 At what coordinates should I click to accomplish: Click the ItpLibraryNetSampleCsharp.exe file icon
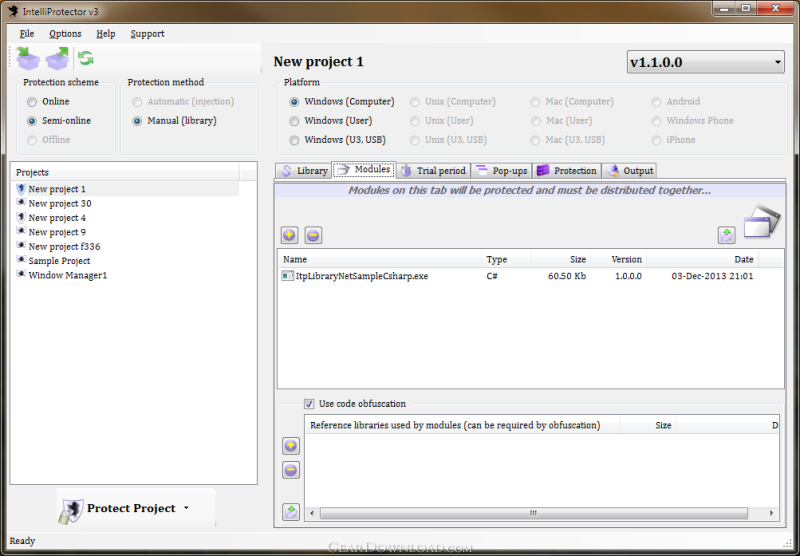coord(287,276)
